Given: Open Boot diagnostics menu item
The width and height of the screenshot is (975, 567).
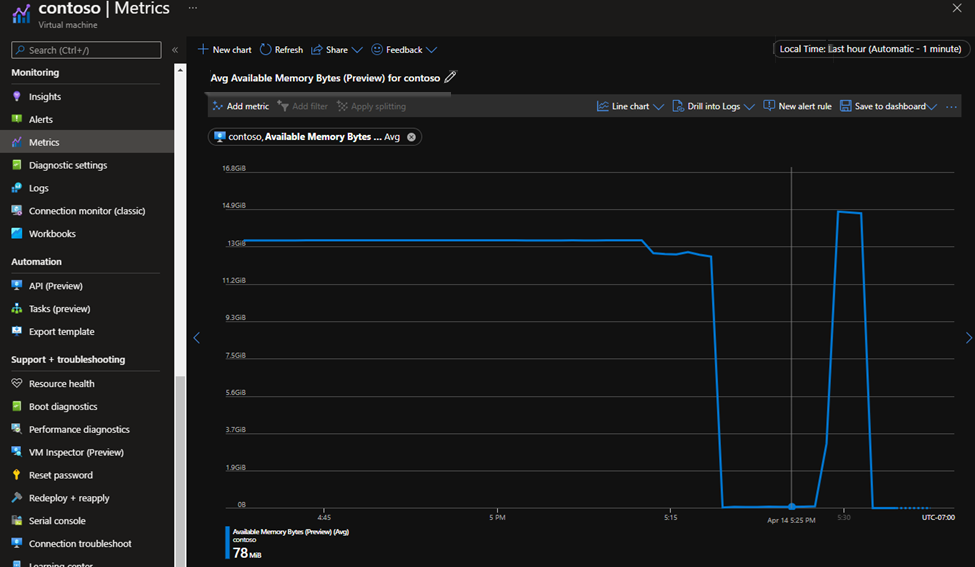Looking at the screenshot, I should click(x=63, y=407).
